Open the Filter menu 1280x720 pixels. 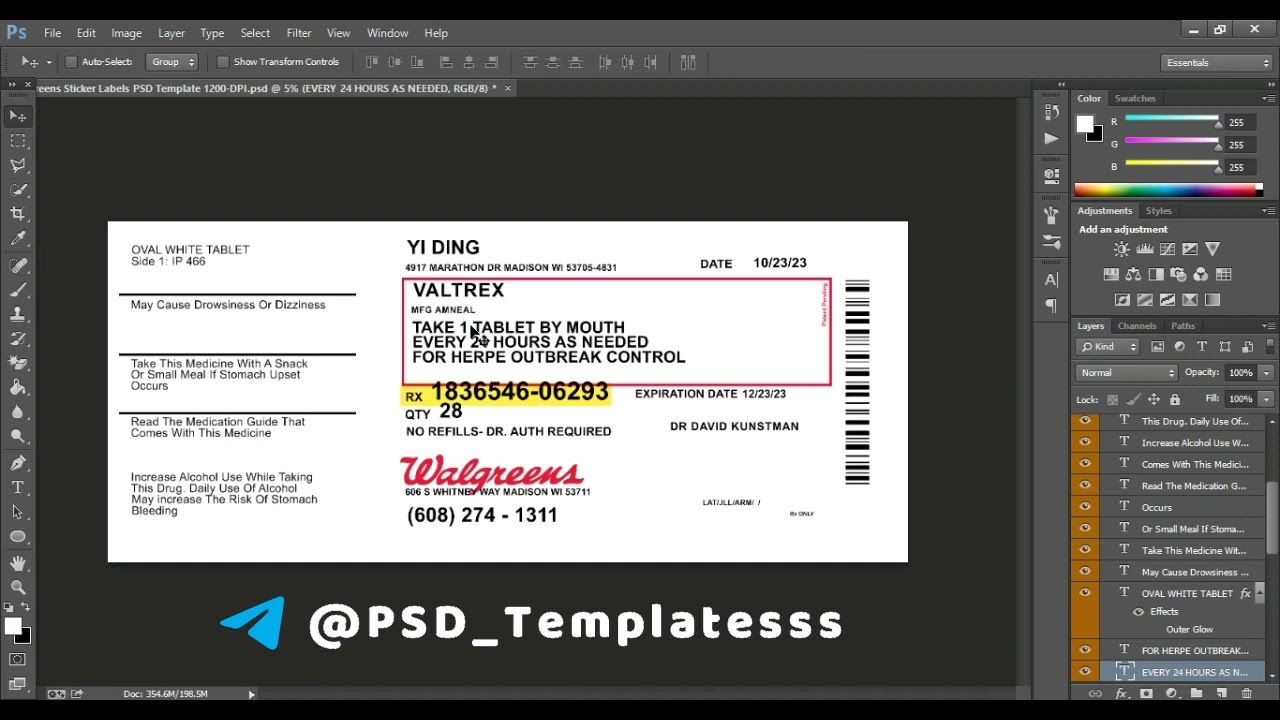pyautogui.click(x=298, y=33)
